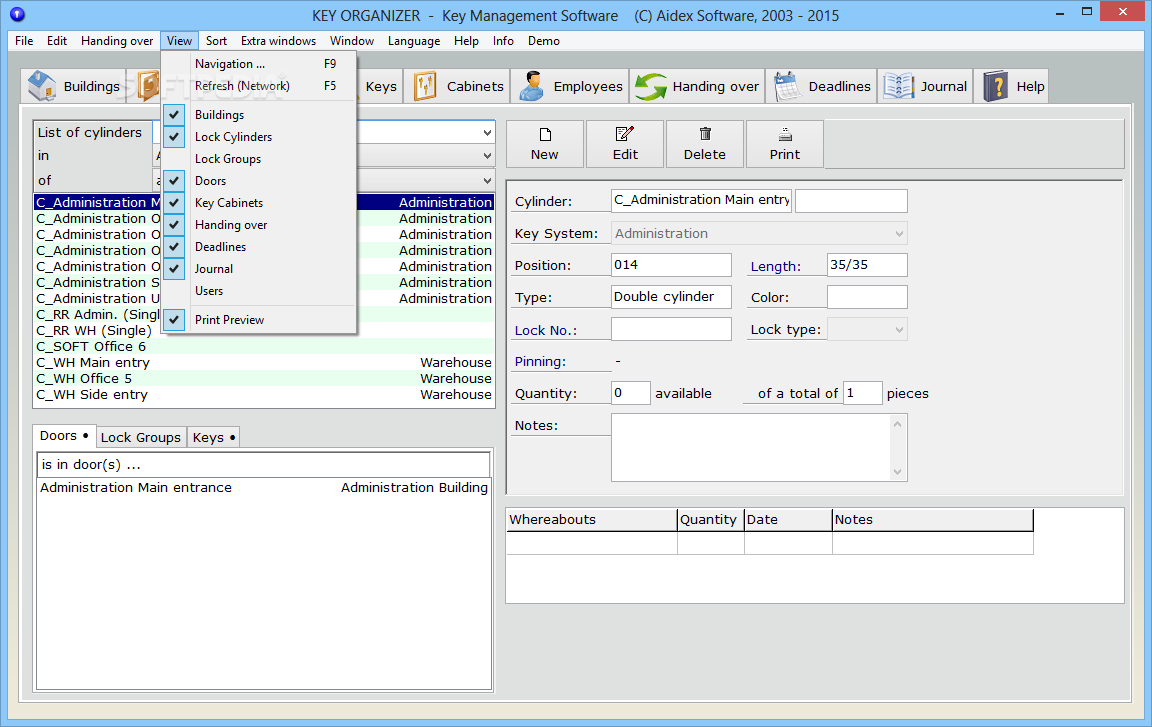The image size is (1152, 727).
Task: Click the Print button
Action: (785, 144)
